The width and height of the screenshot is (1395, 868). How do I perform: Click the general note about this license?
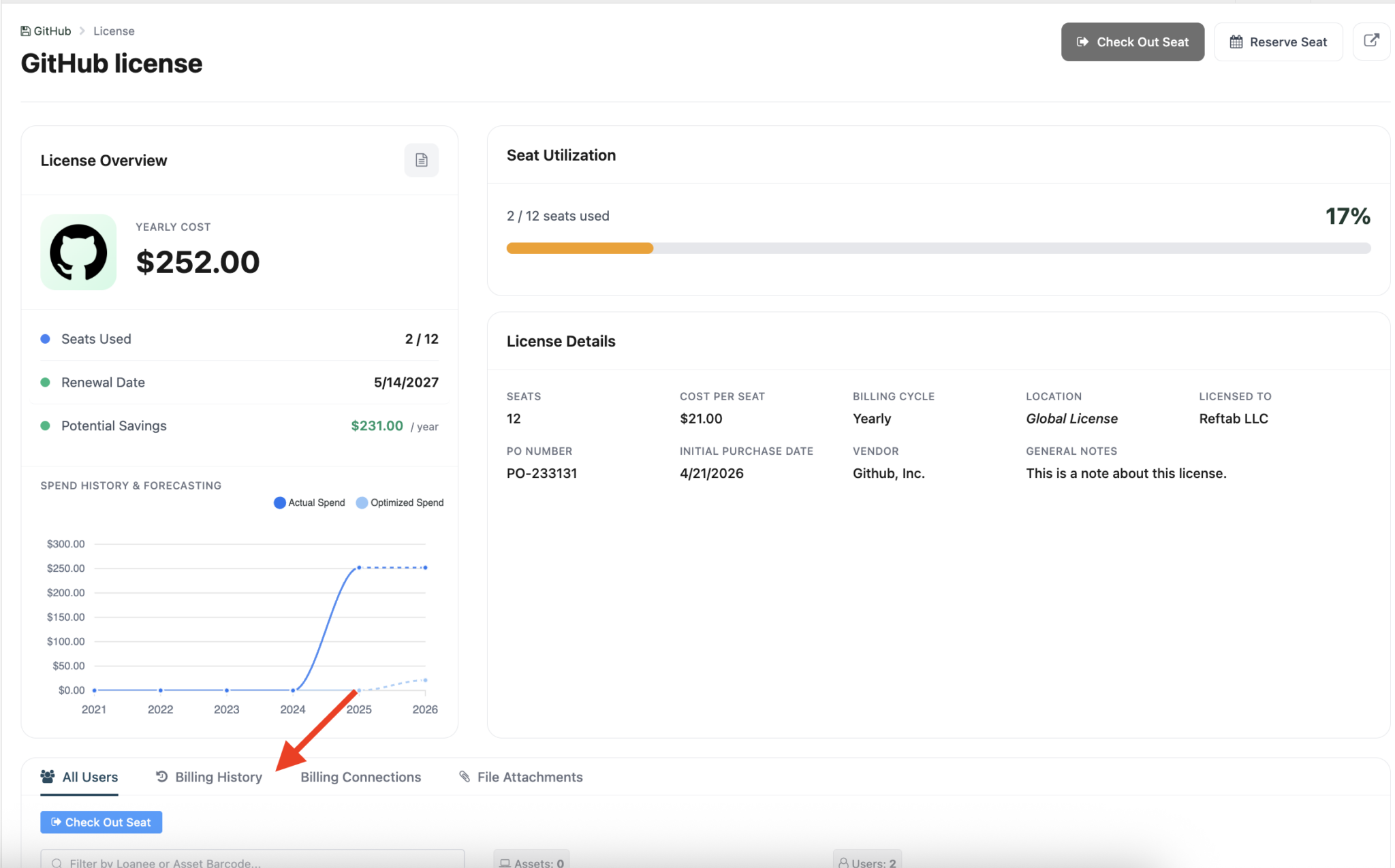[1126, 473]
